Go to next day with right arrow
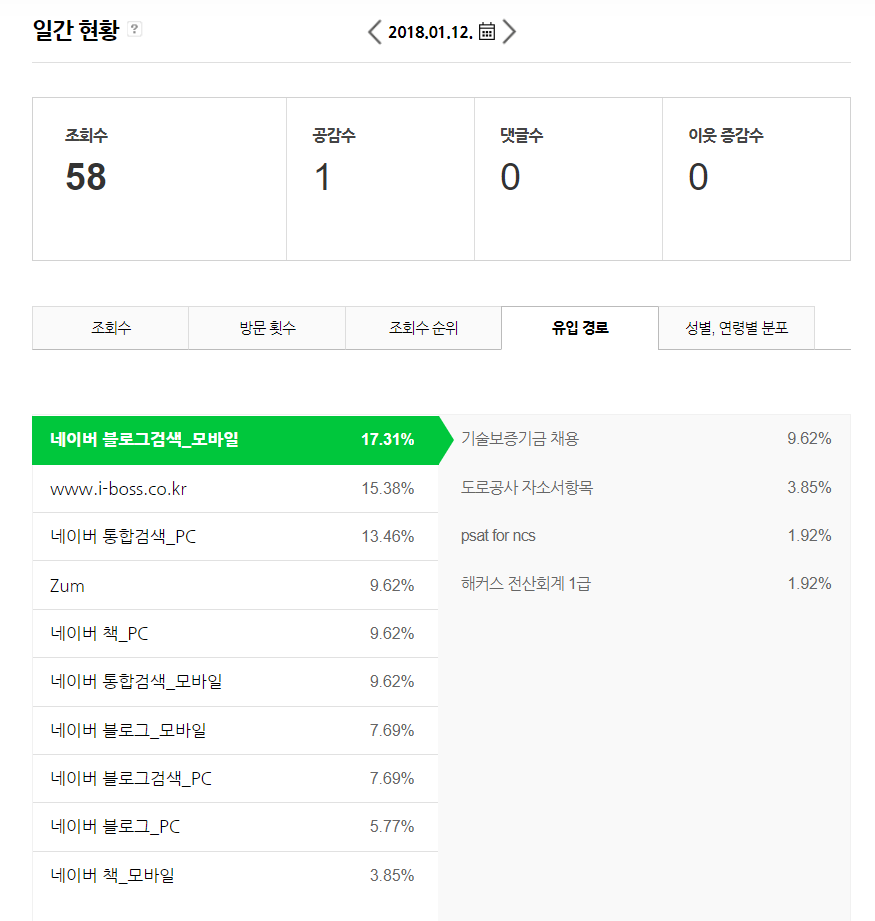The image size is (875, 921). (x=510, y=32)
